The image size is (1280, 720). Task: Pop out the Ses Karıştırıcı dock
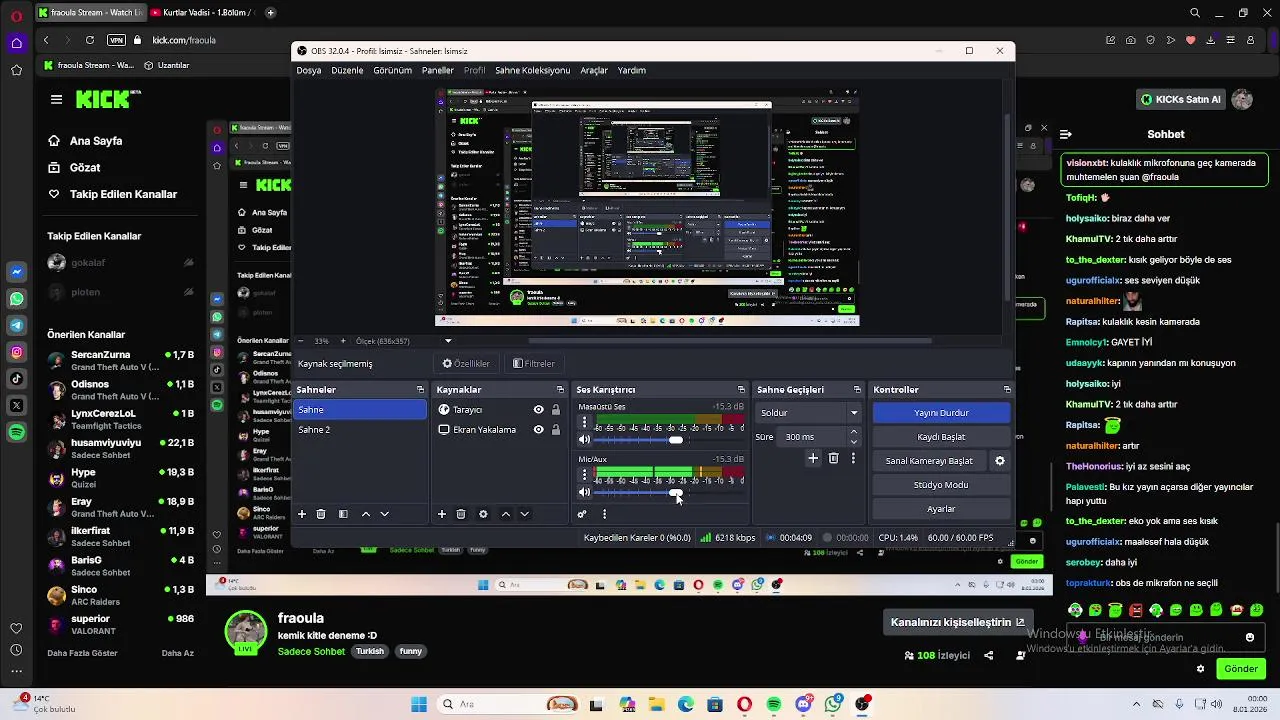(x=741, y=389)
